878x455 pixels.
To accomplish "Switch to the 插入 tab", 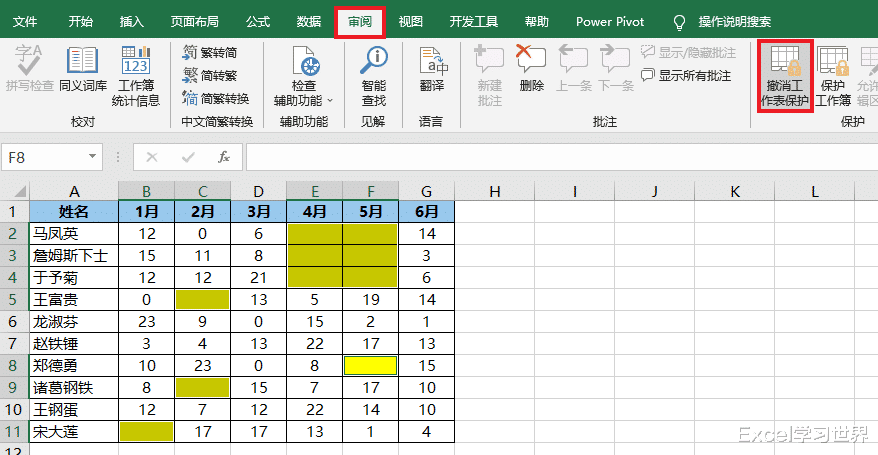I will tap(132, 22).
